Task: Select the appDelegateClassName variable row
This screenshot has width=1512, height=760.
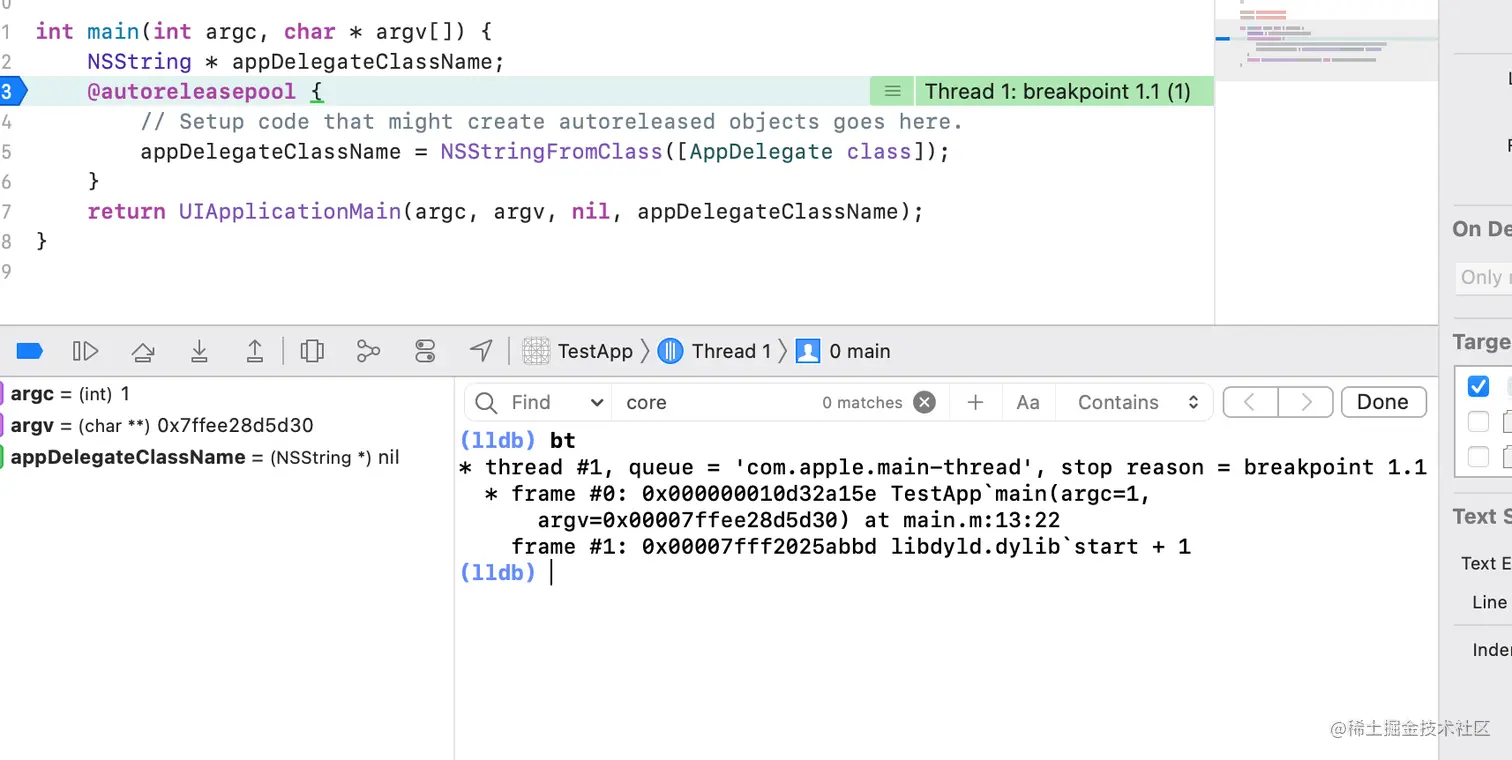Action: pyautogui.click(x=226, y=457)
